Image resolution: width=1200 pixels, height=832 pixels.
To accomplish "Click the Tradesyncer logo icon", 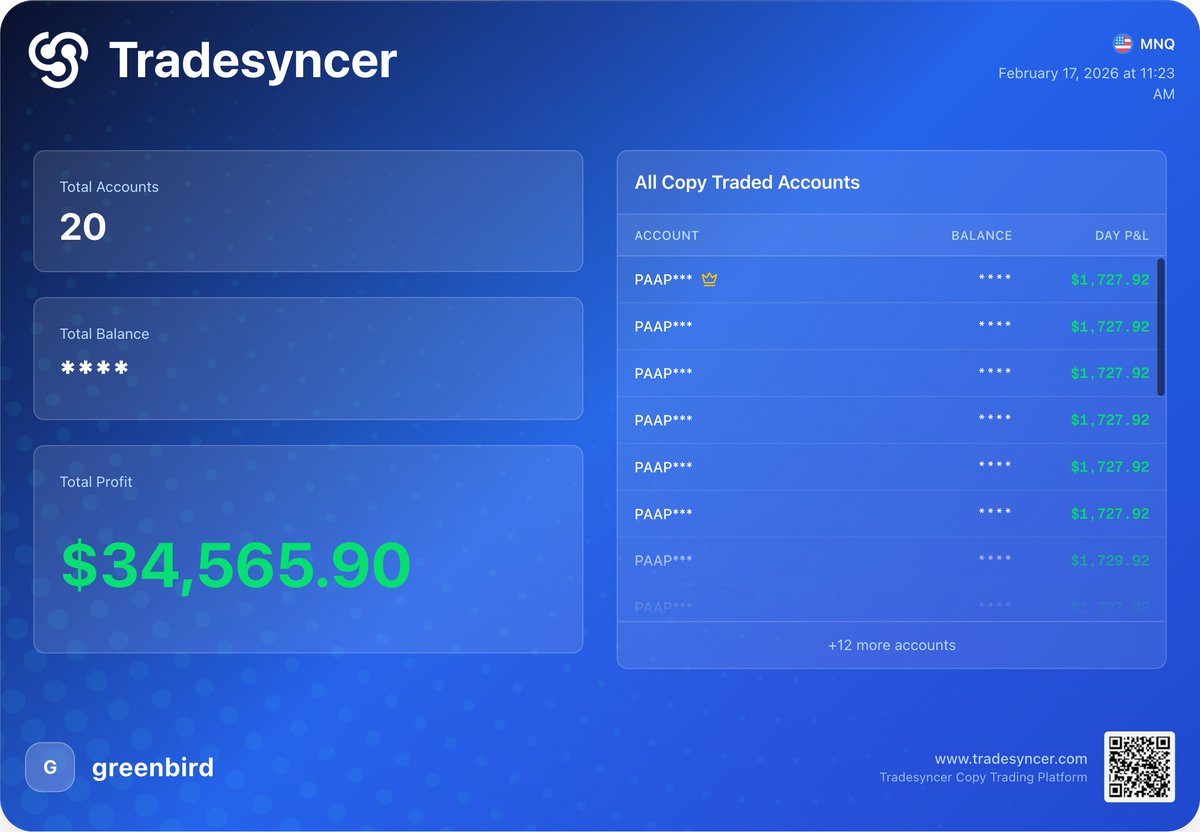I will coord(59,60).
